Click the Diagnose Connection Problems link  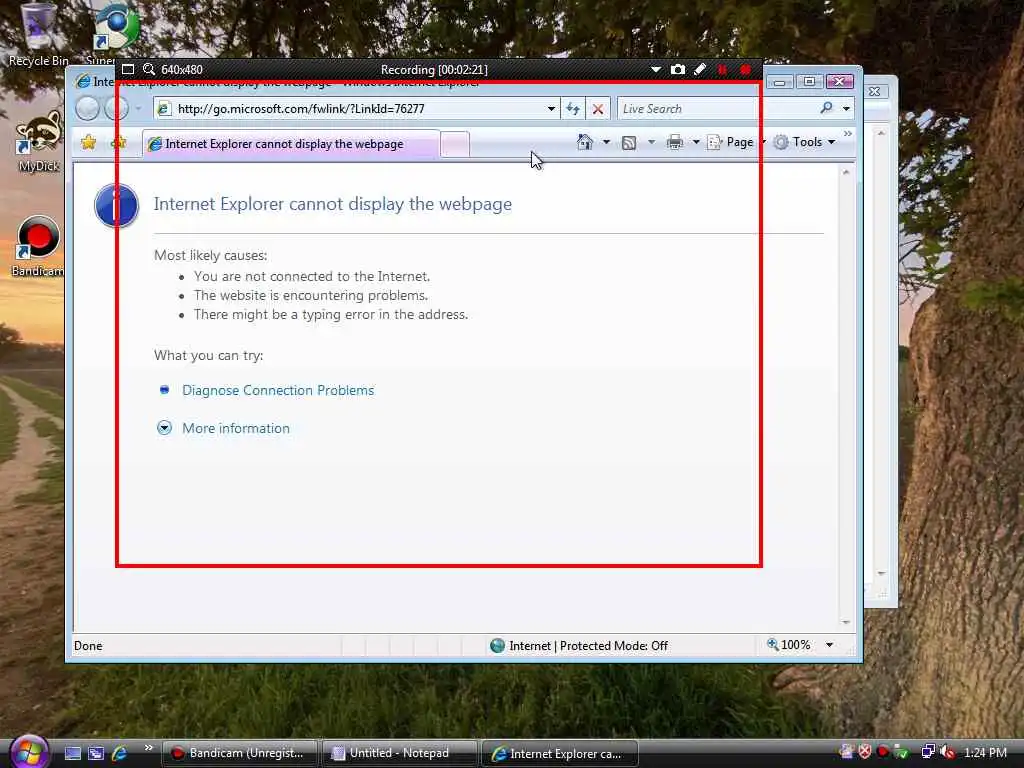278,390
